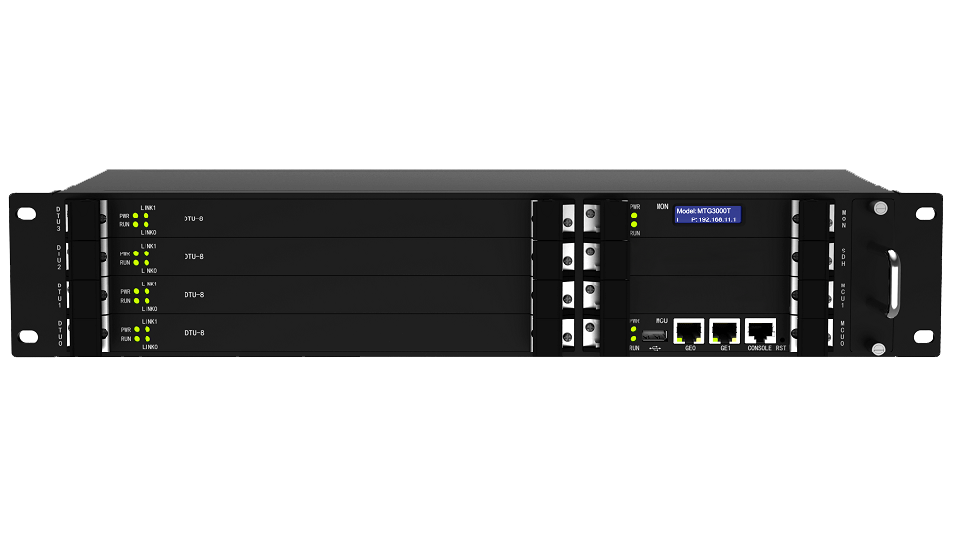
Task: Click the PWR LED on DTU3 card
Action: [135, 216]
